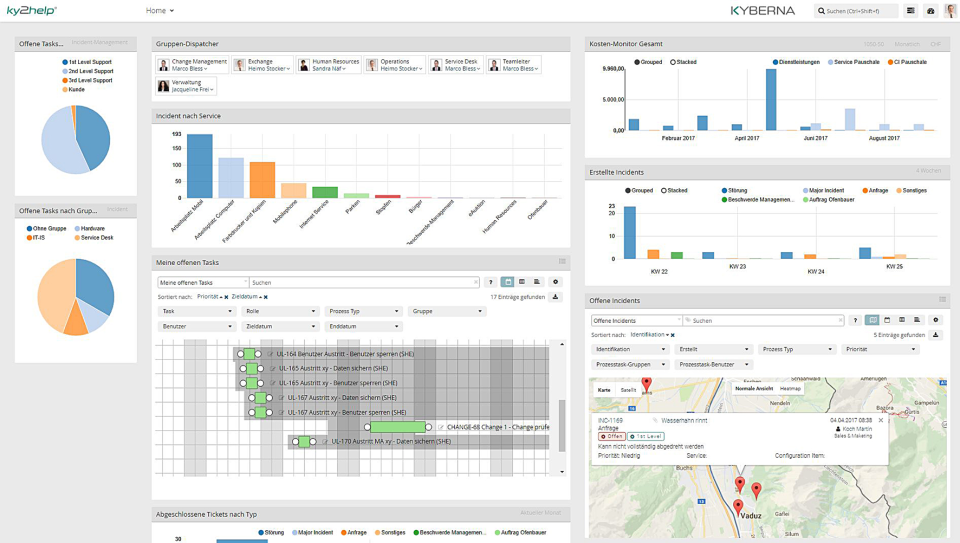
Task: Click the help icon in Meine offenen Tasks
Action: tap(491, 282)
